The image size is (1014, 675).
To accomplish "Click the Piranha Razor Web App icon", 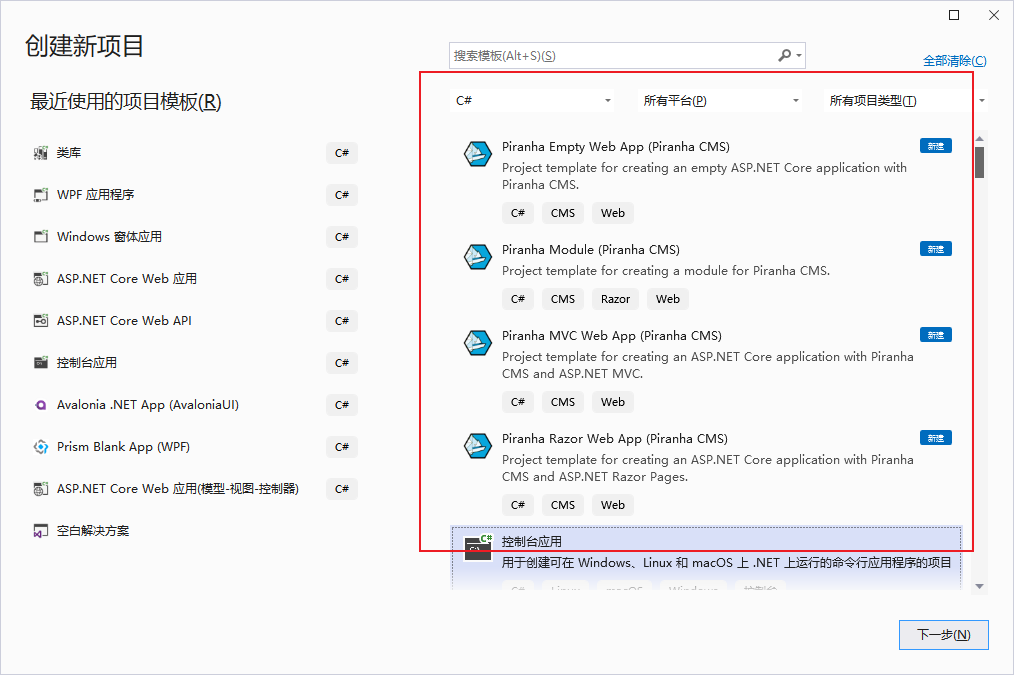I will pyautogui.click(x=478, y=445).
